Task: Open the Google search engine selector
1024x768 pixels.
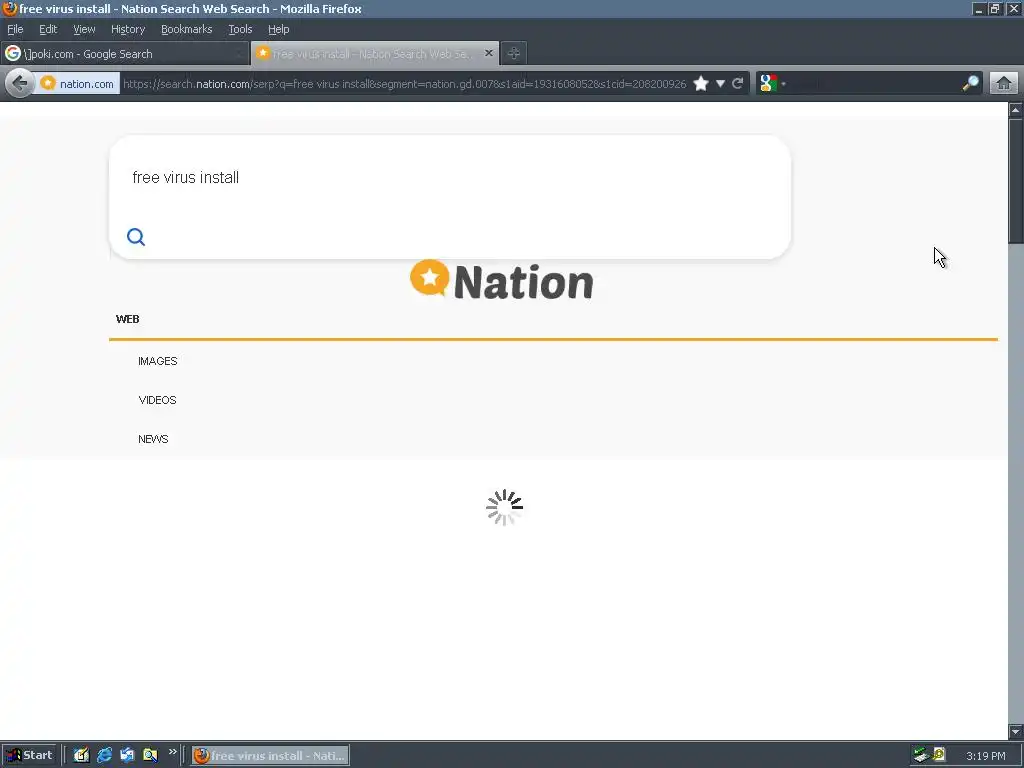Action: (x=772, y=84)
